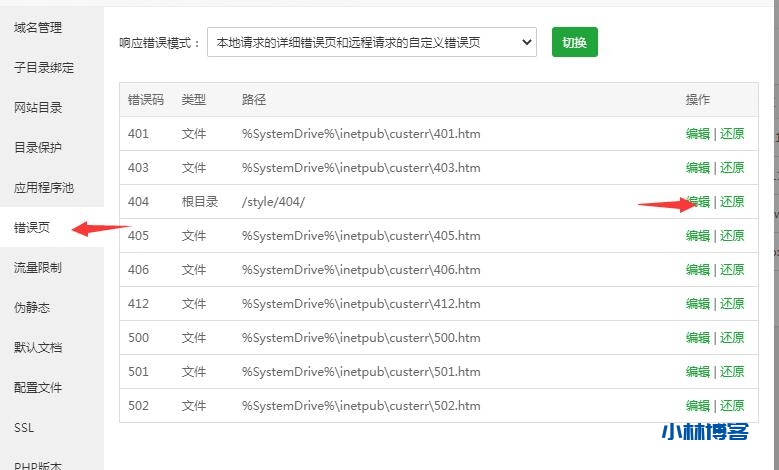
Task: Open 目录保护 settings
Action: (38, 147)
